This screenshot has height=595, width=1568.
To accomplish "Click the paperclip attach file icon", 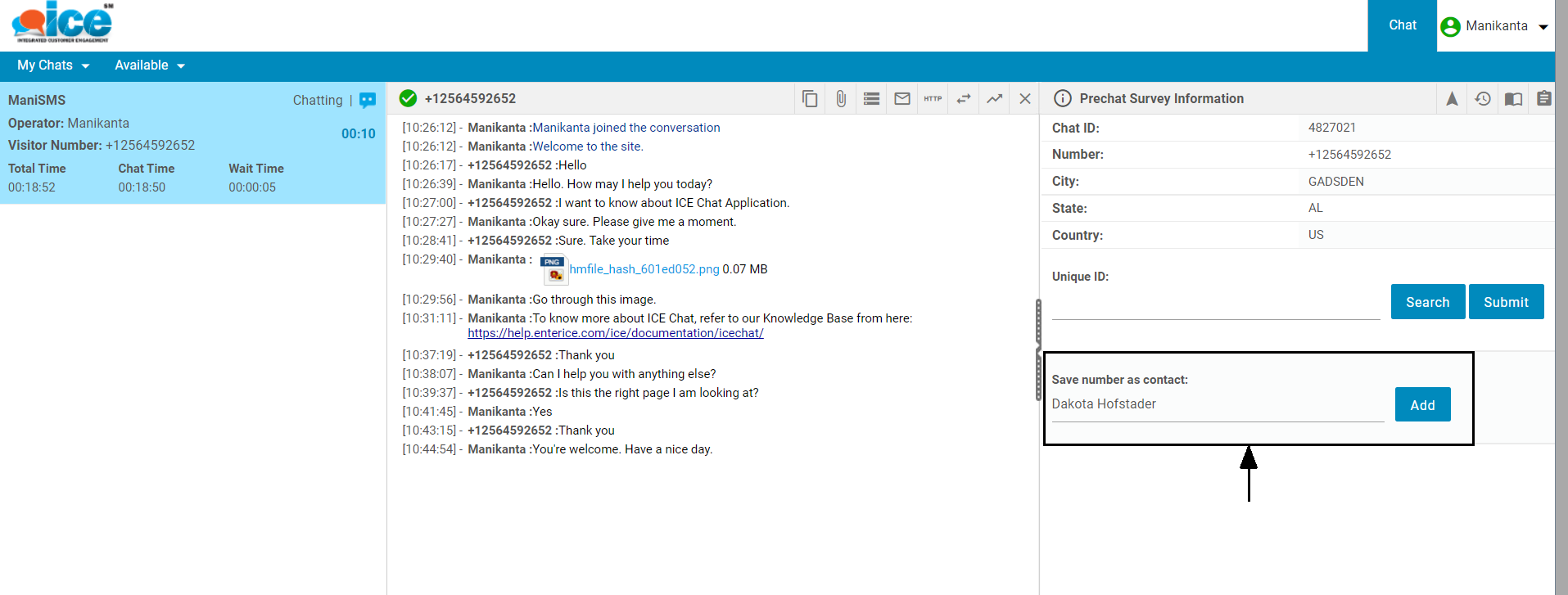I will pyautogui.click(x=841, y=99).
